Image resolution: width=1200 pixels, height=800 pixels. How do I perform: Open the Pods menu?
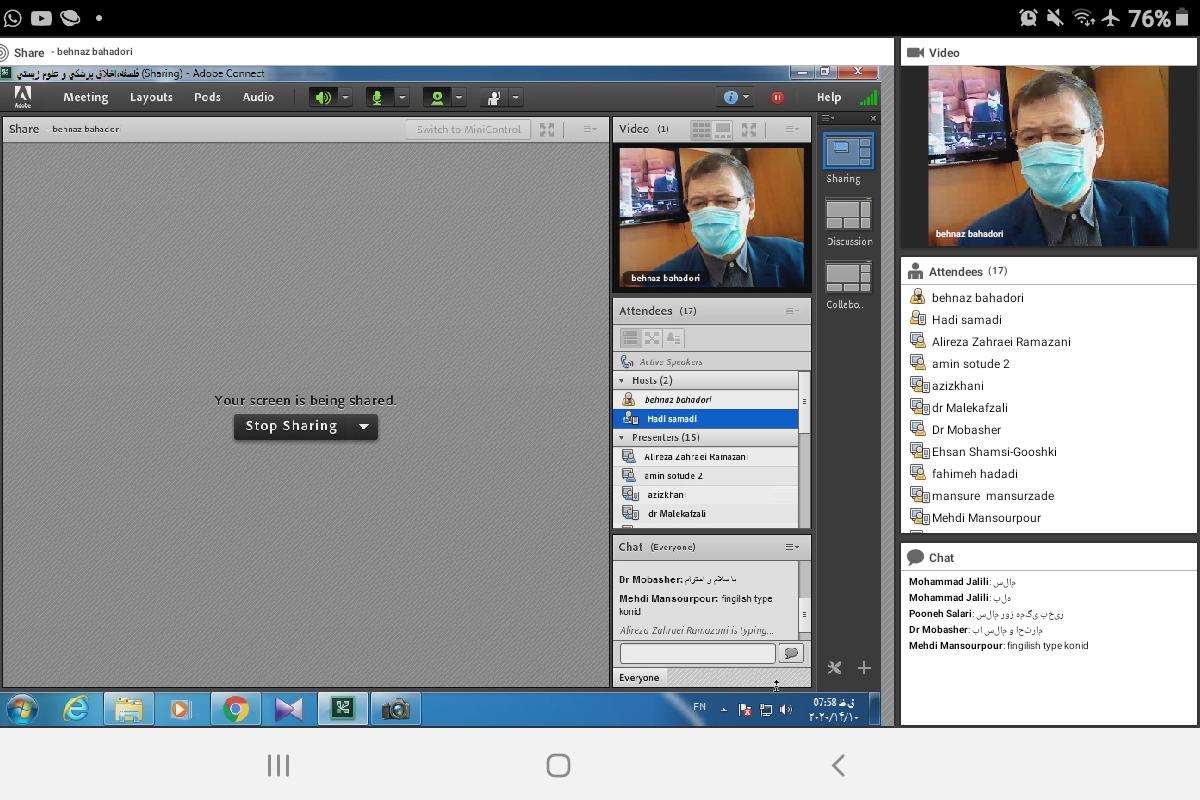coord(207,97)
